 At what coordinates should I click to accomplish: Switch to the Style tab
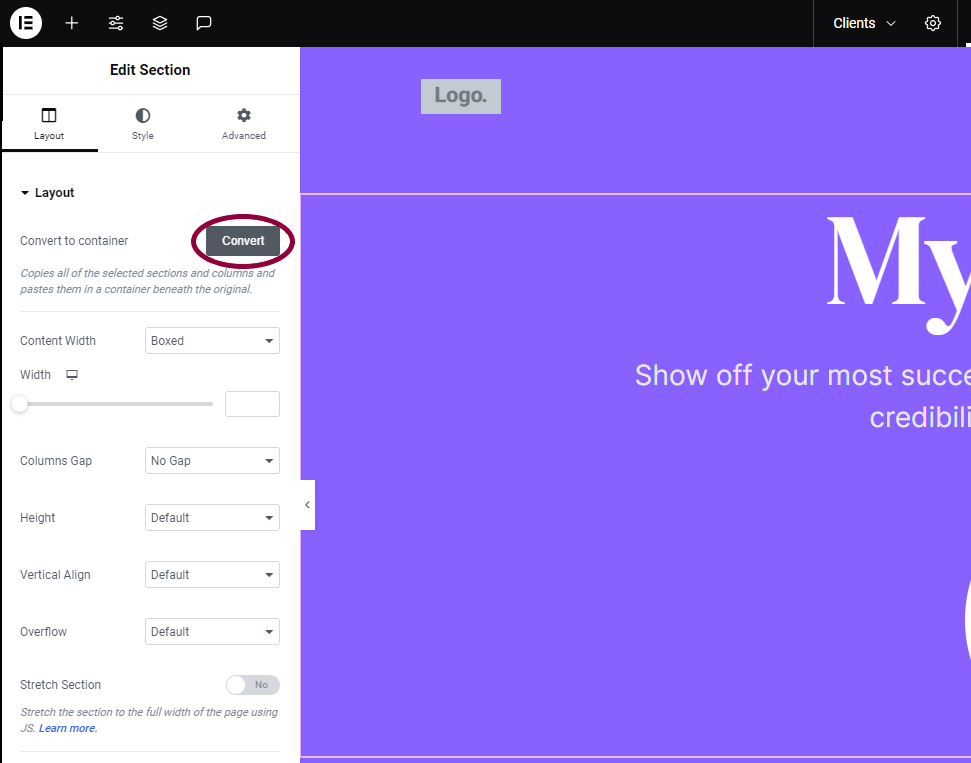(142, 124)
